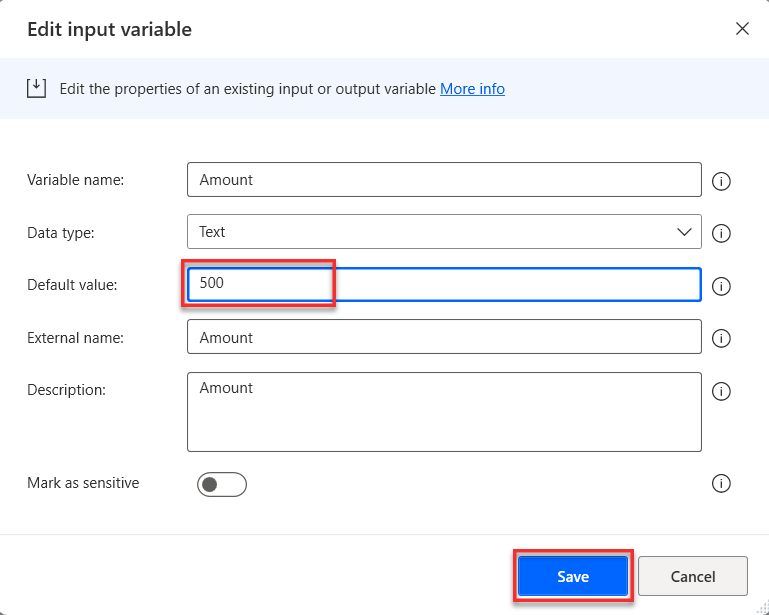
Task: Close the Edit input variable dialog
Action: click(x=742, y=29)
